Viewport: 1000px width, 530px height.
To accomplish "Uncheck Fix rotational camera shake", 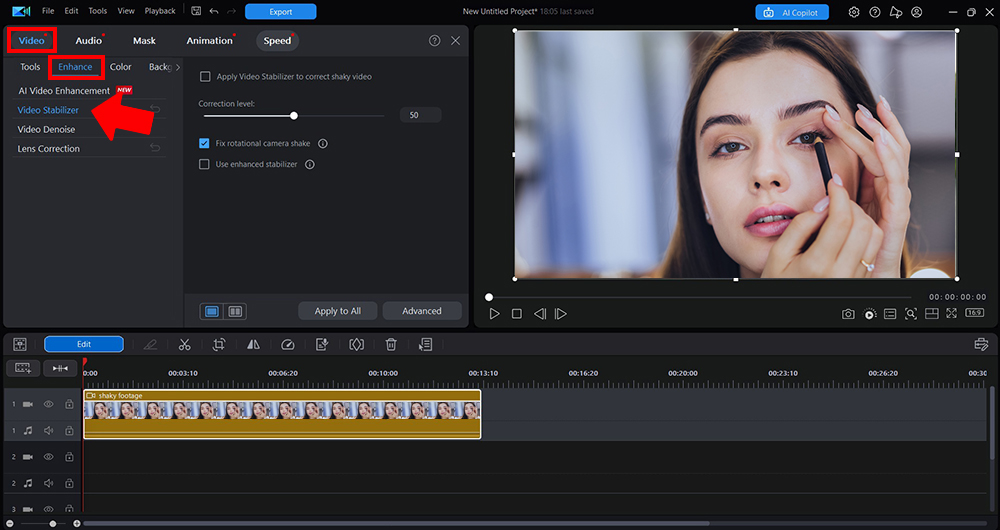I will [x=205, y=144].
